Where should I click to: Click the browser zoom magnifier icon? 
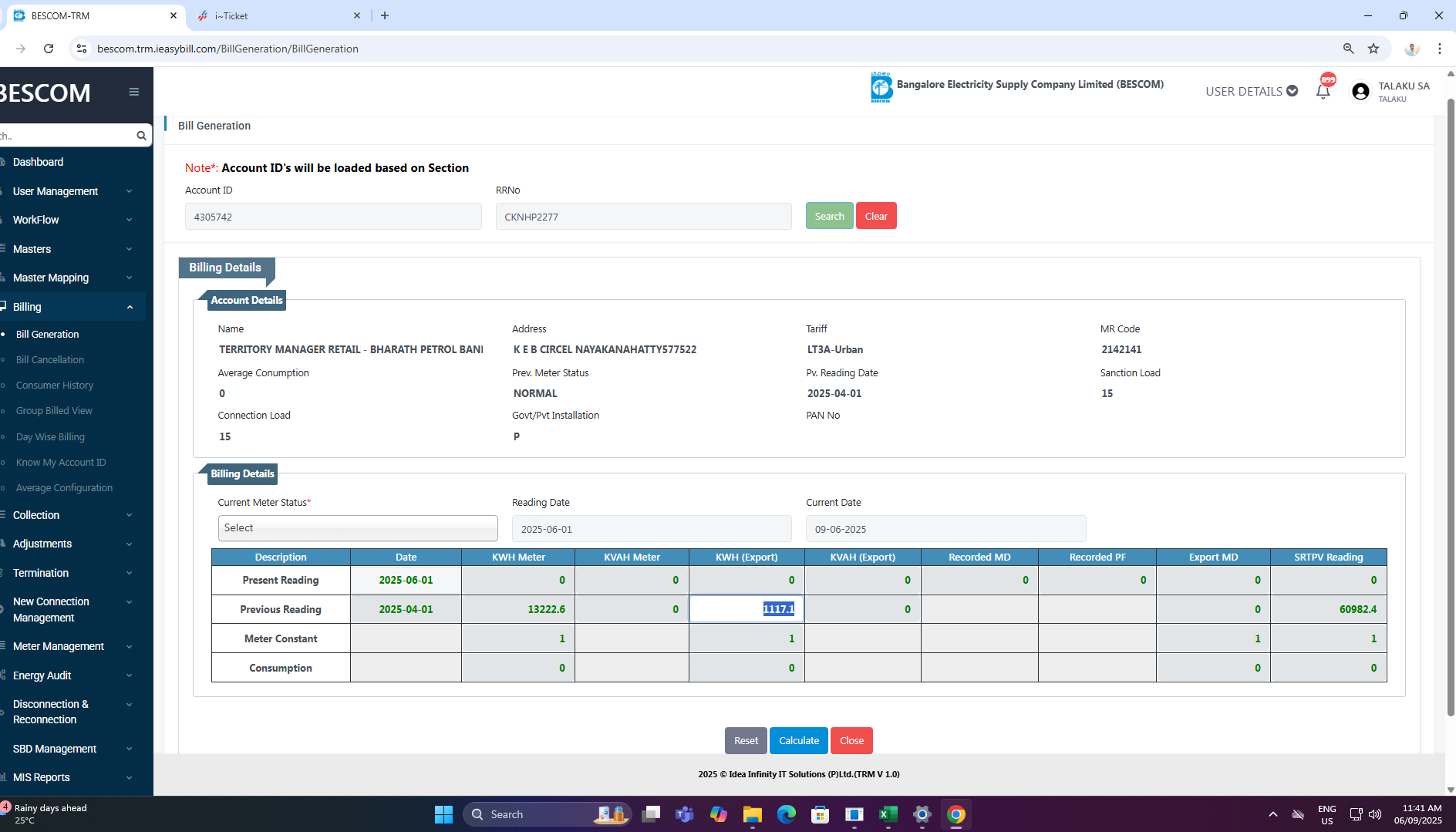1349,49
